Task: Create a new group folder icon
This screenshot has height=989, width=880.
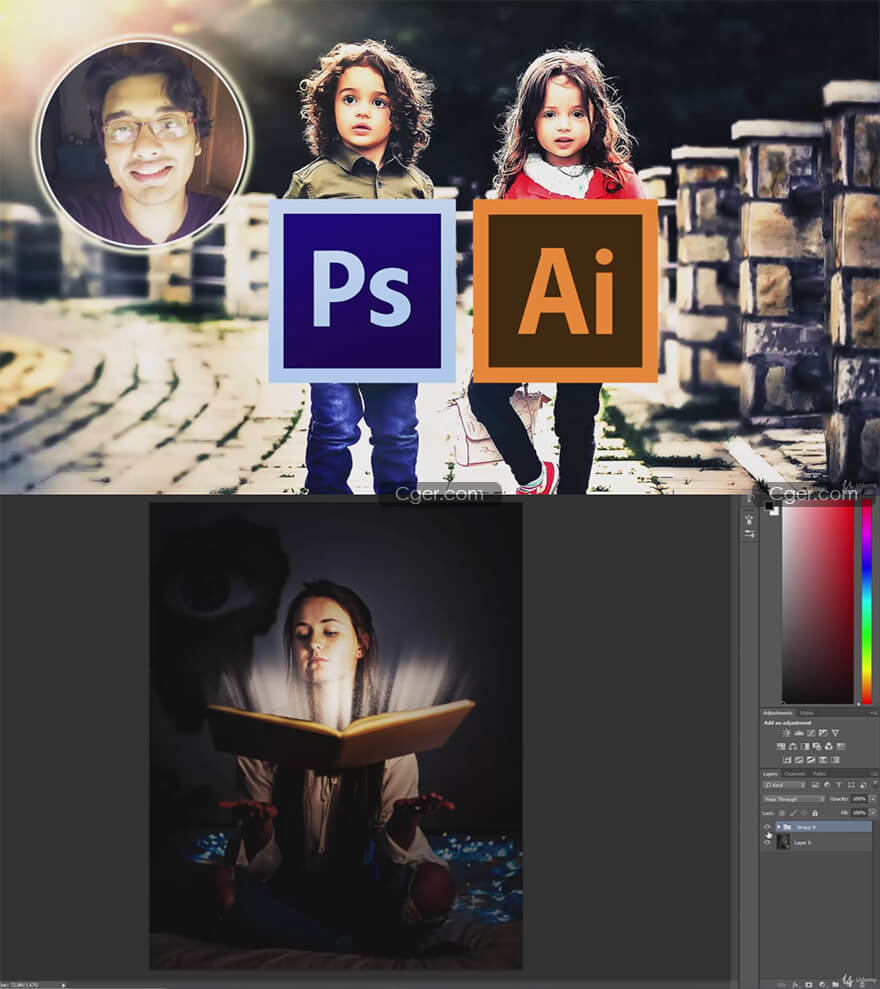Action: tap(835, 984)
